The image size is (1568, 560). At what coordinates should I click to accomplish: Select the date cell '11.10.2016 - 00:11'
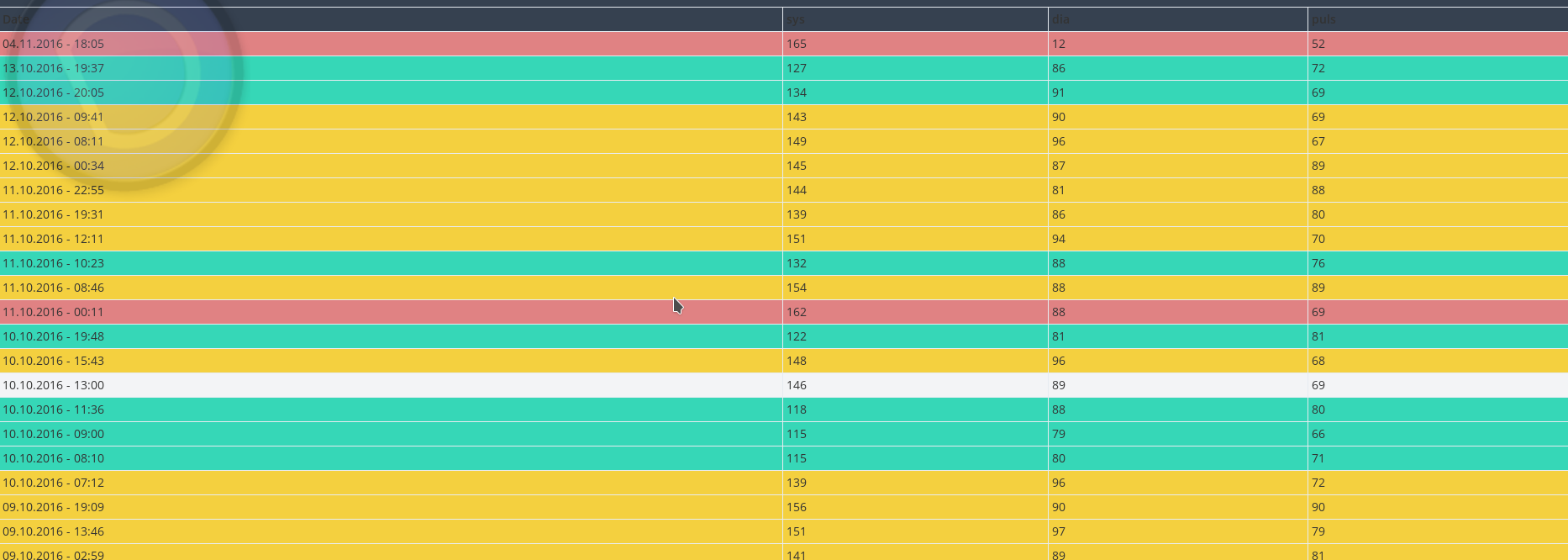(x=391, y=312)
